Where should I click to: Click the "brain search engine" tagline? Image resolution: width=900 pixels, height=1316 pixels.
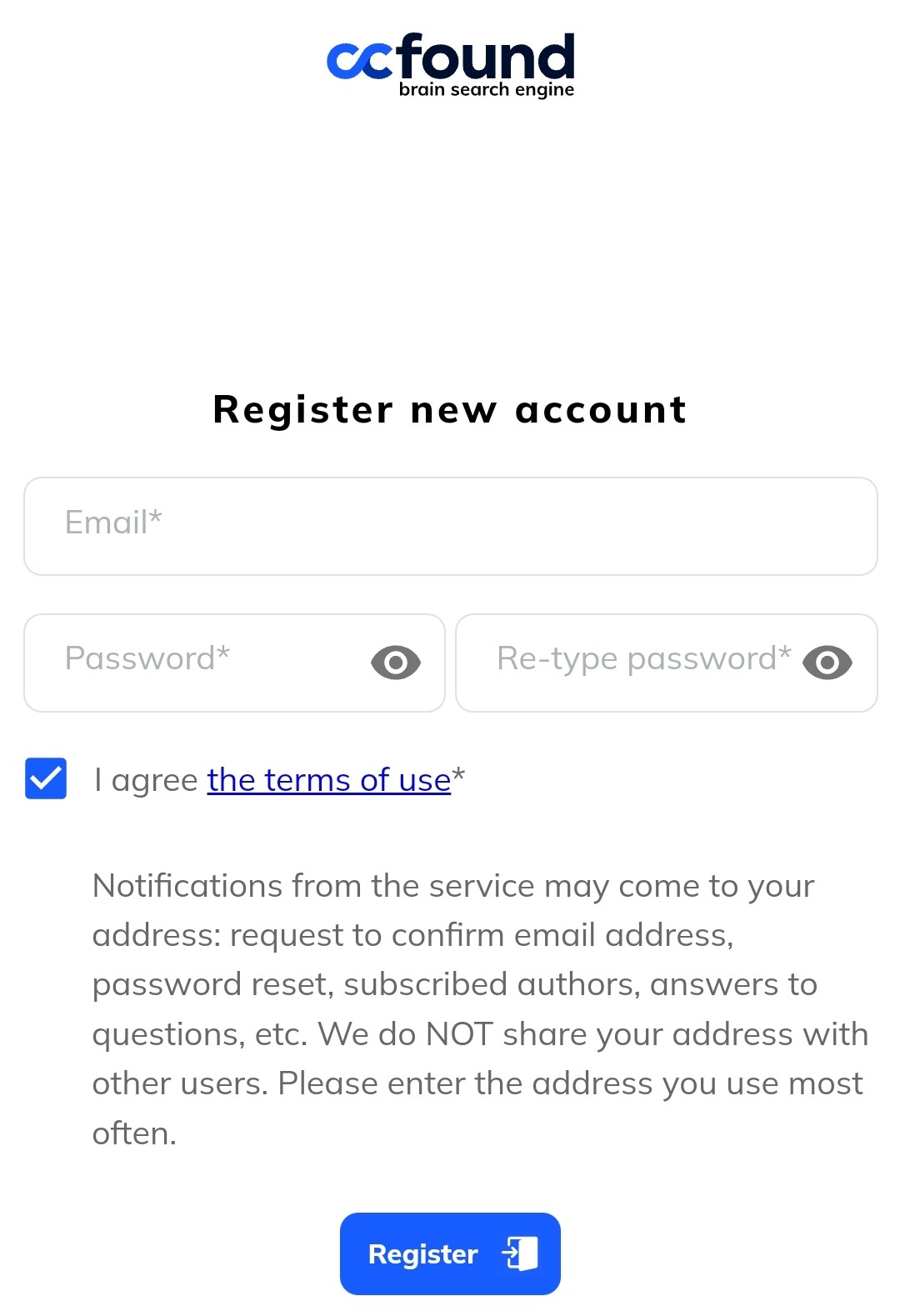tap(487, 90)
